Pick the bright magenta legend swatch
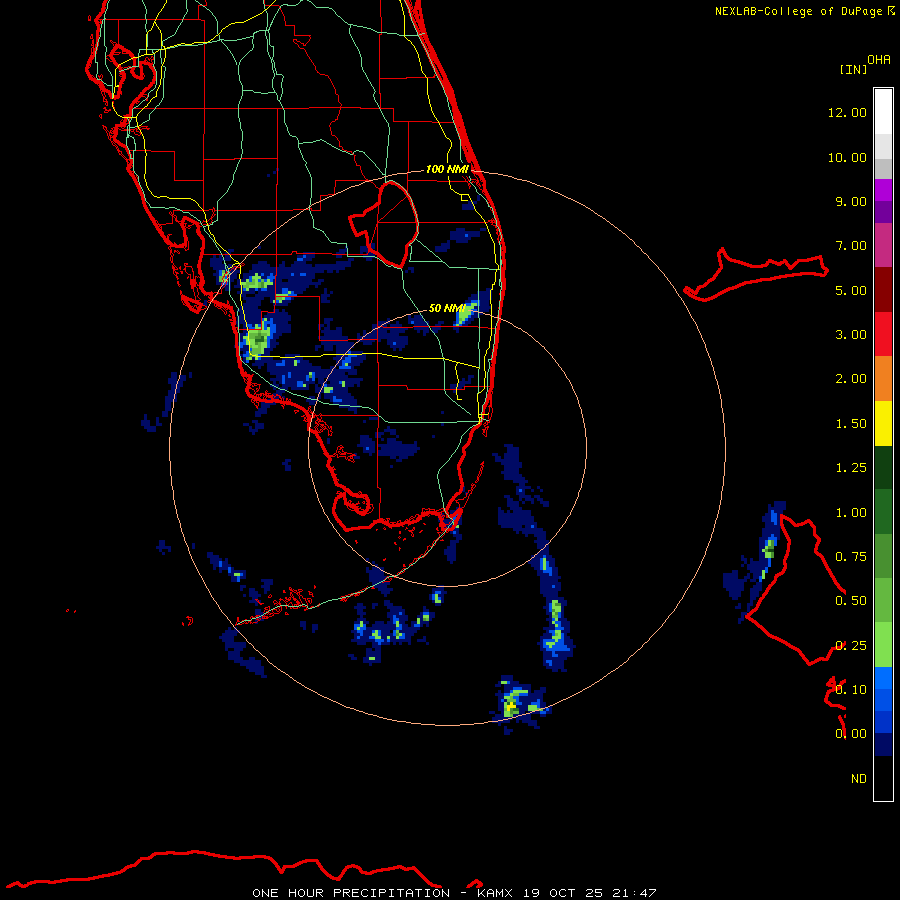The height and width of the screenshot is (900, 900). click(883, 190)
